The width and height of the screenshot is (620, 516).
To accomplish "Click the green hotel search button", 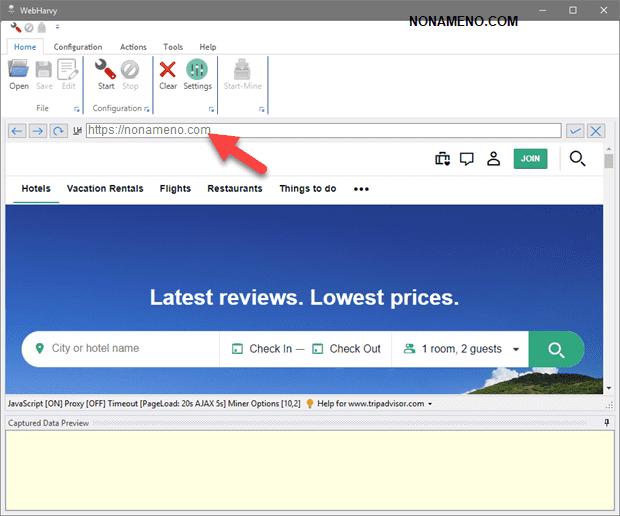I will pos(556,349).
